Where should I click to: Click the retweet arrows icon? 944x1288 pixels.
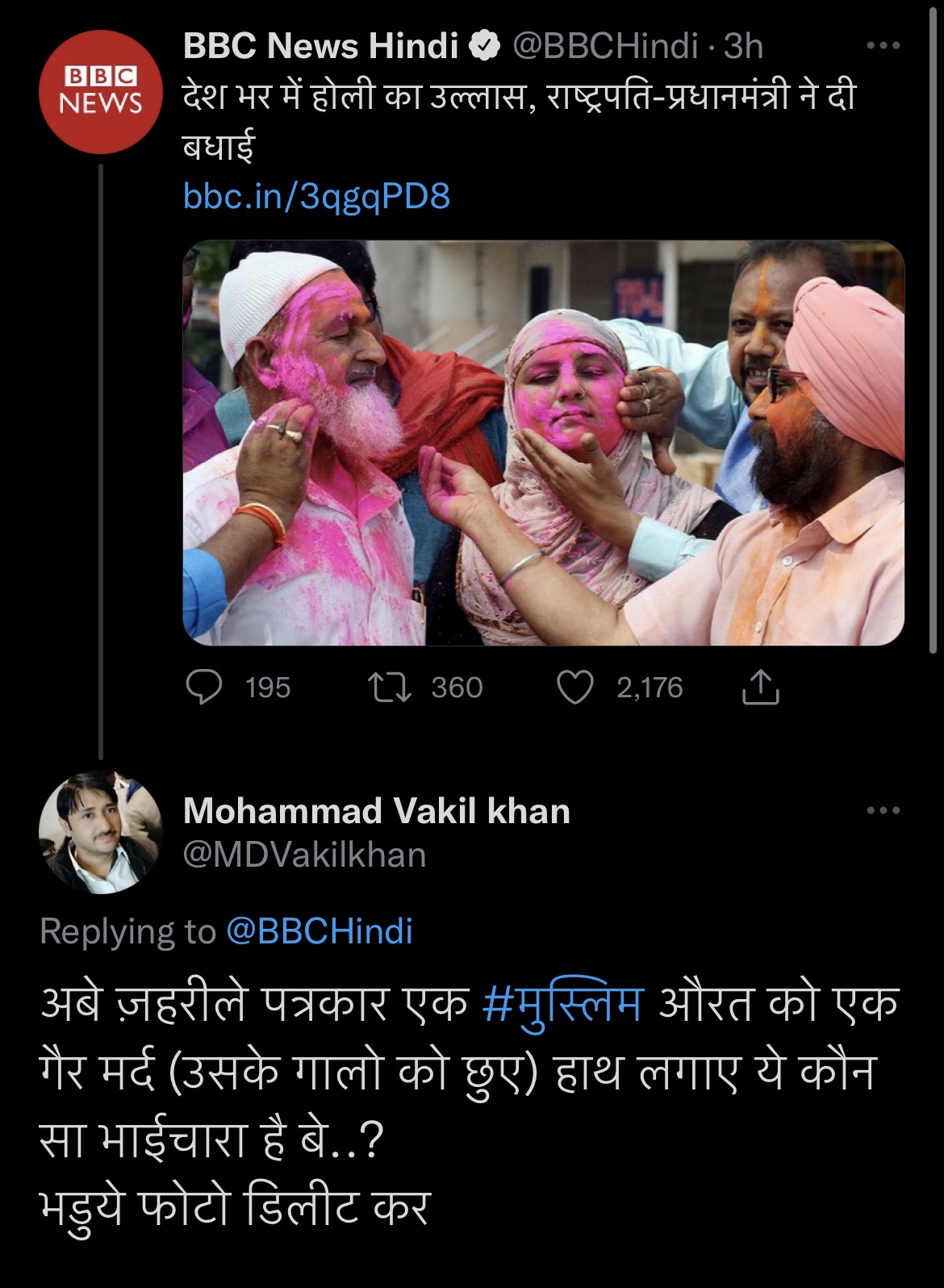pos(390,688)
